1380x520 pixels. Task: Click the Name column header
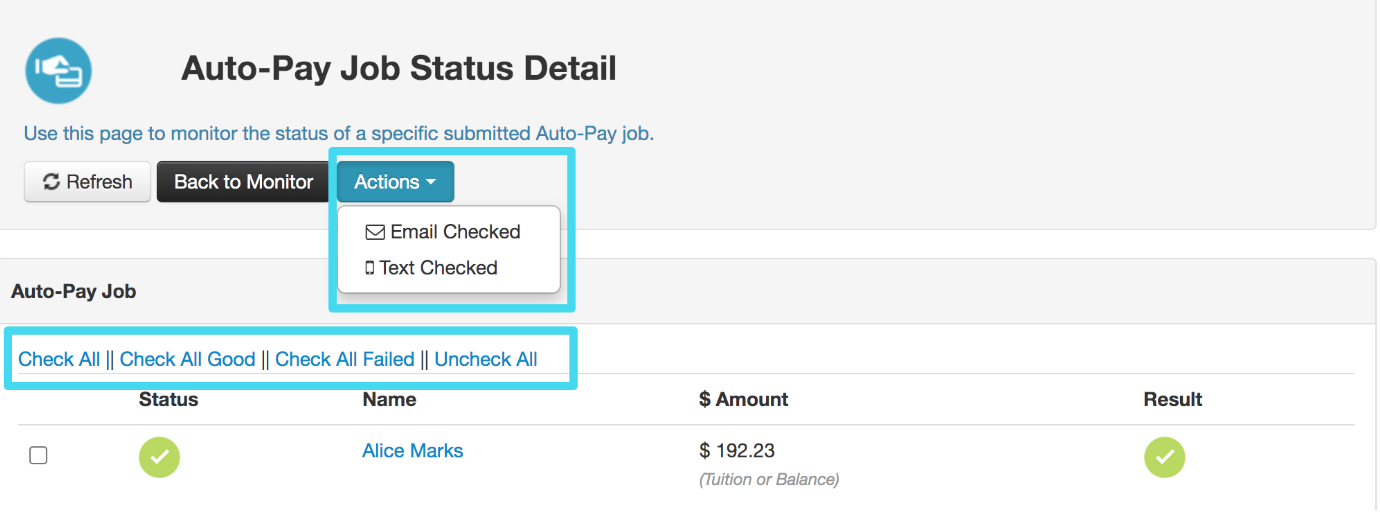coord(389,400)
